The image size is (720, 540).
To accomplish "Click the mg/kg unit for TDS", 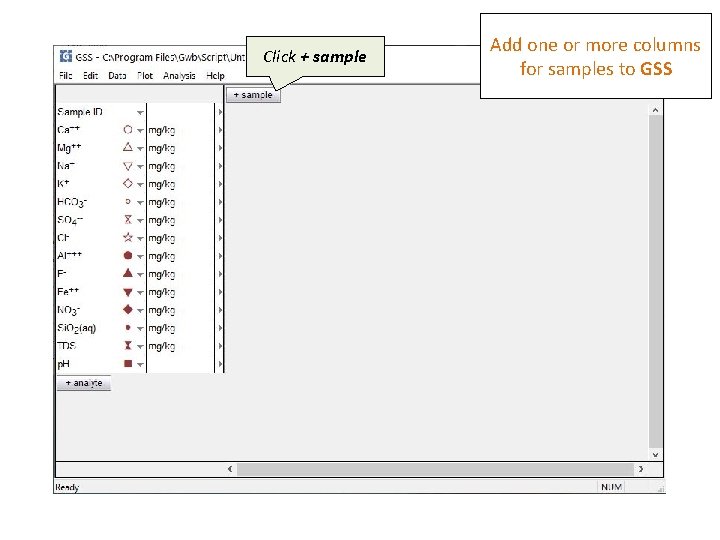I will pos(162,346).
